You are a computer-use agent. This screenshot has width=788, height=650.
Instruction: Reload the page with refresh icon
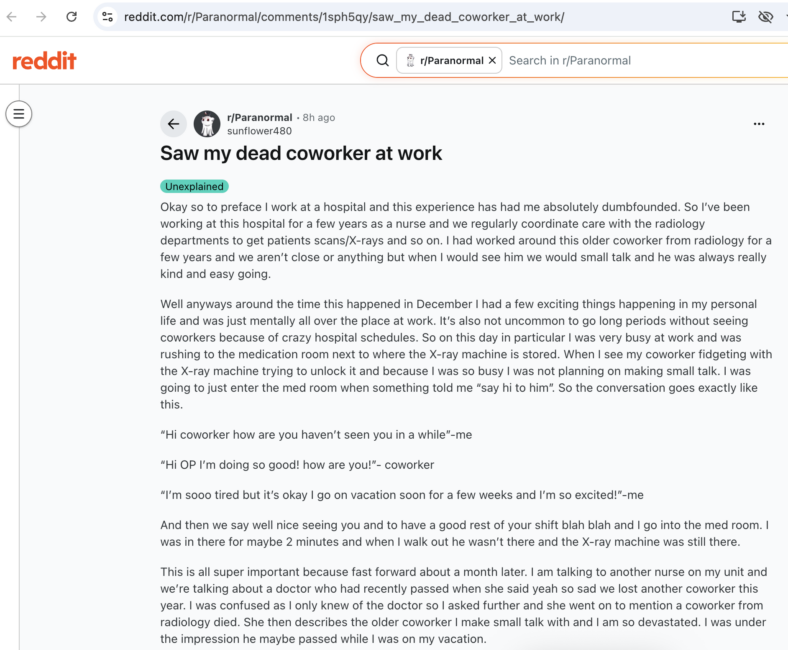coord(71,17)
